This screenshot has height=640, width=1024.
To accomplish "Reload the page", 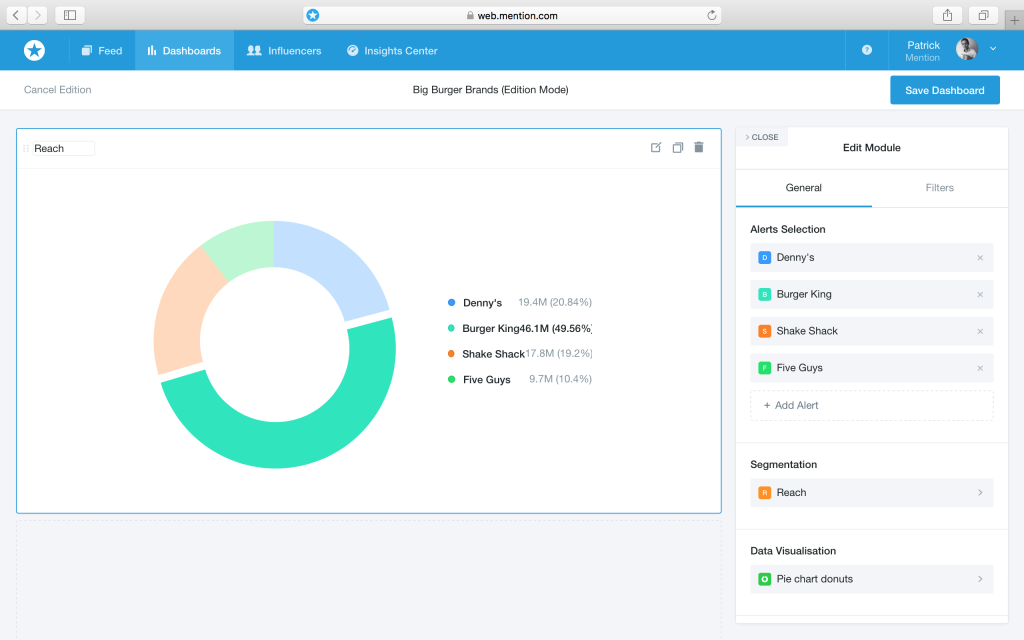I will 711,15.
